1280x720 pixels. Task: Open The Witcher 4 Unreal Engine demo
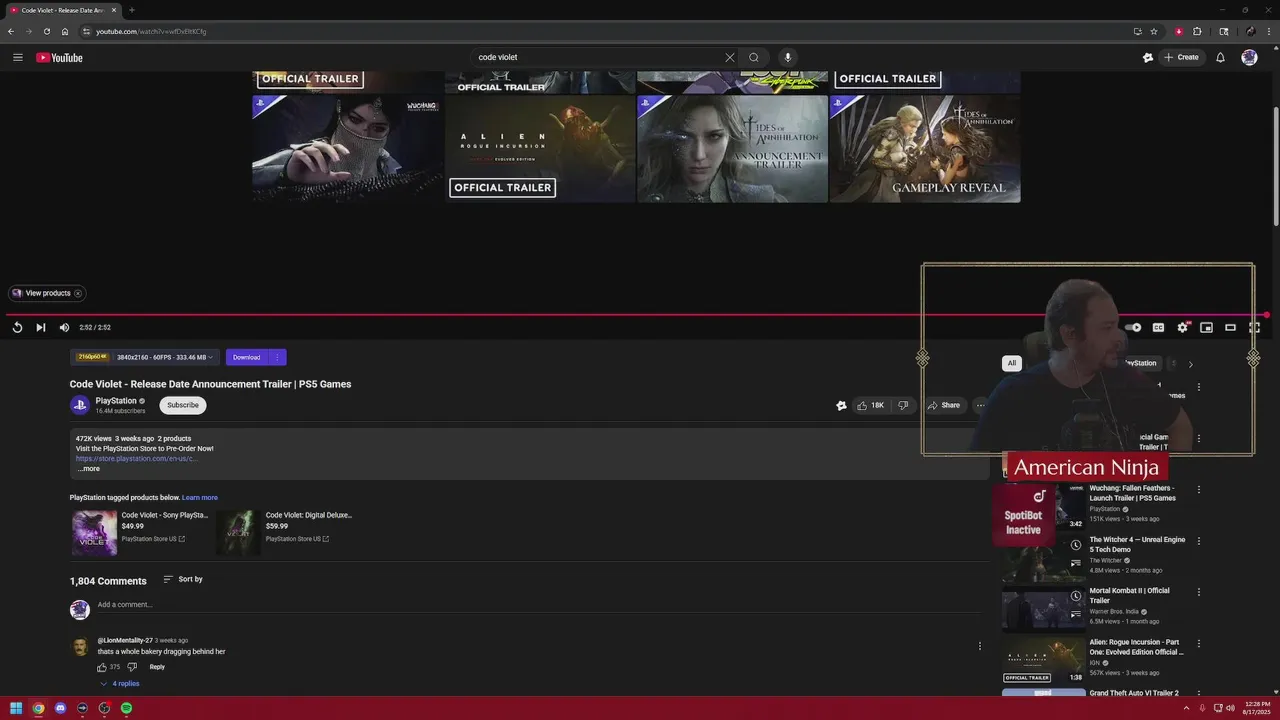1137,544
